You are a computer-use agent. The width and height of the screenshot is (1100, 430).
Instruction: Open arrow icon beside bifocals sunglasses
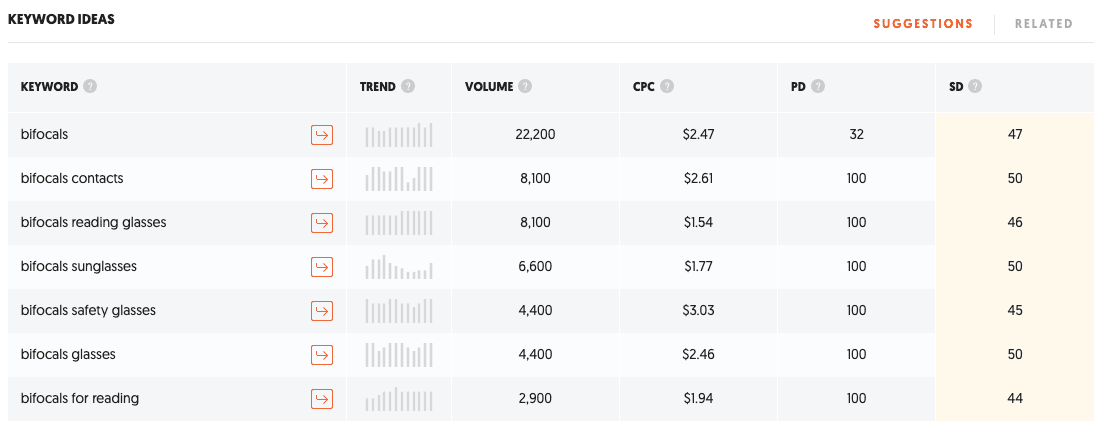pos(322,267)
